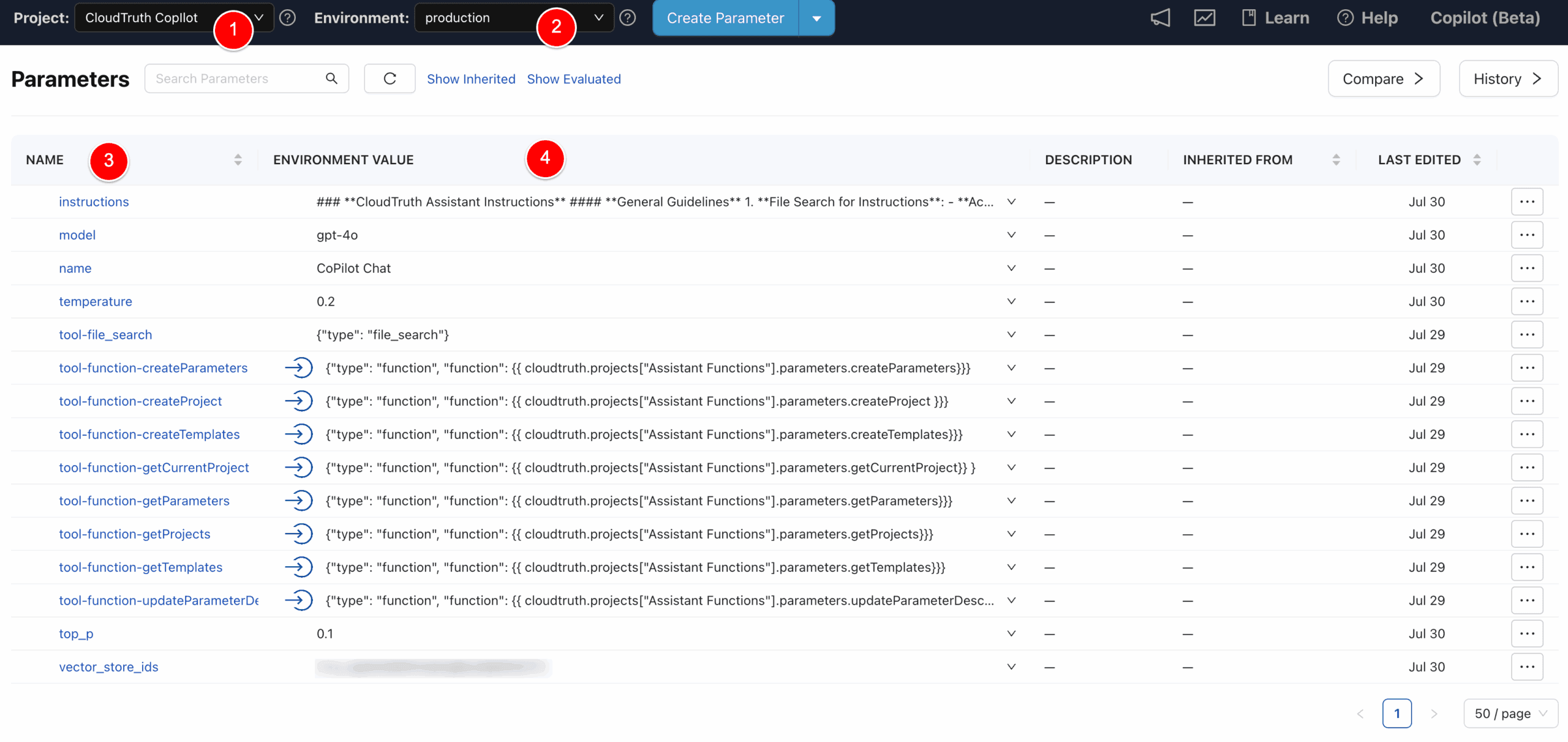Click the Show Inherited link
Screen dimensions: 1568x742
click(471, 79)
